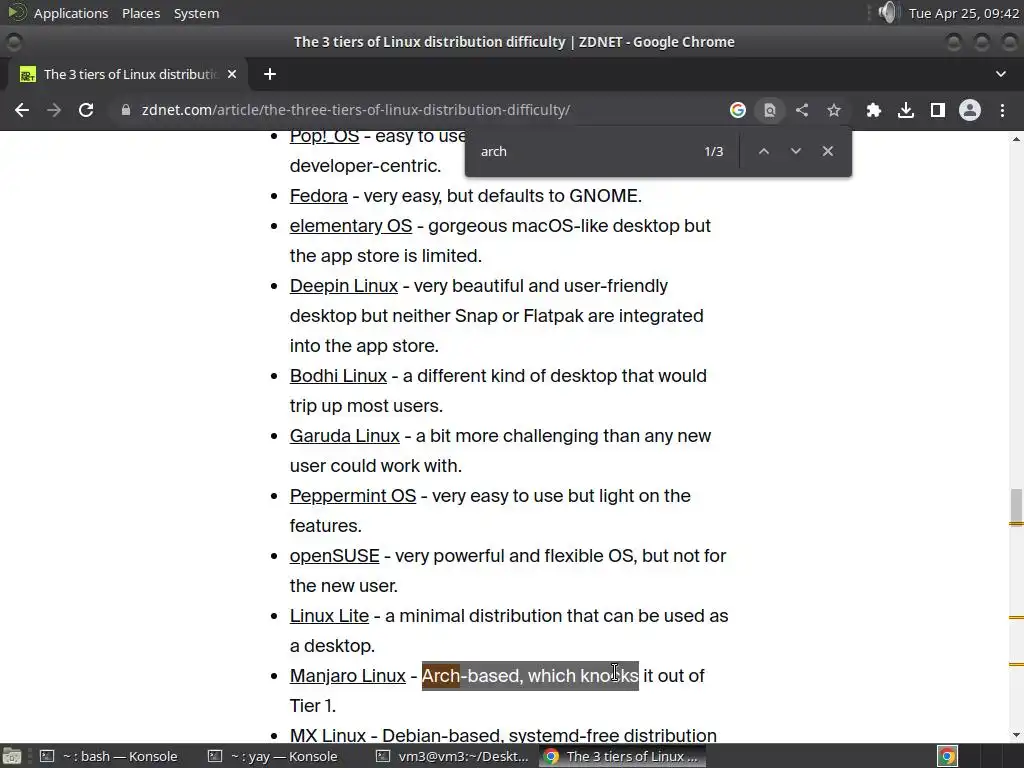This screenshot has height=768, width=1024.
Task: Open the Manjaro Linux link
Action: pos(347,677)
